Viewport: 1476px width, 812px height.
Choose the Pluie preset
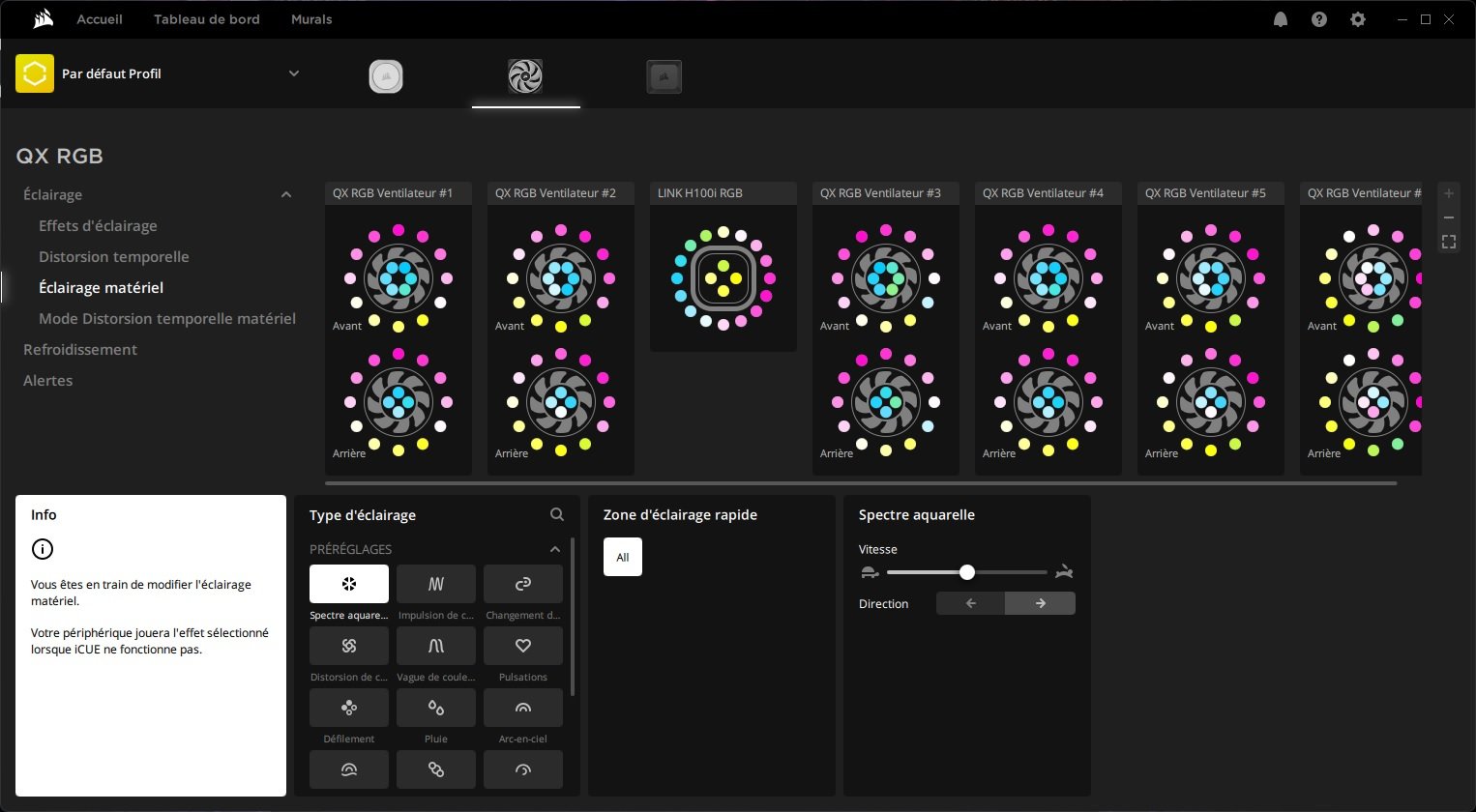[x=436, y=708]
